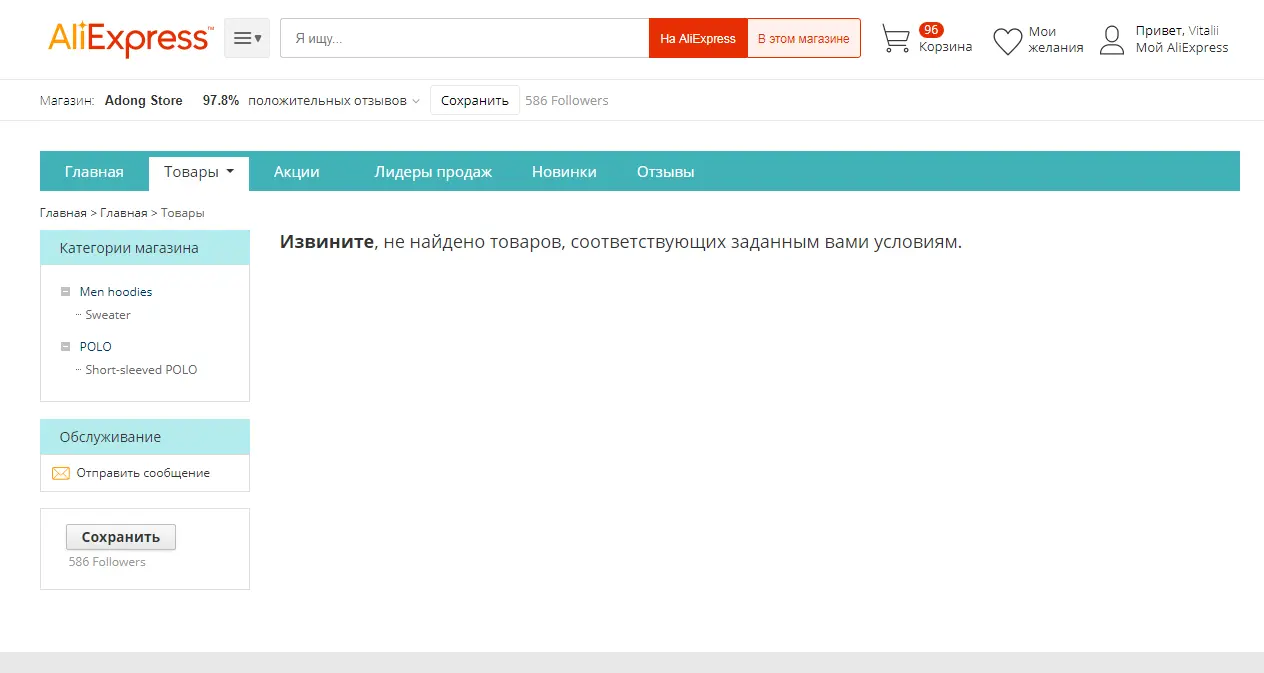Switch to 'Акции' tab
Viewport: 1264px width, 673px height.
coord(297,171)
